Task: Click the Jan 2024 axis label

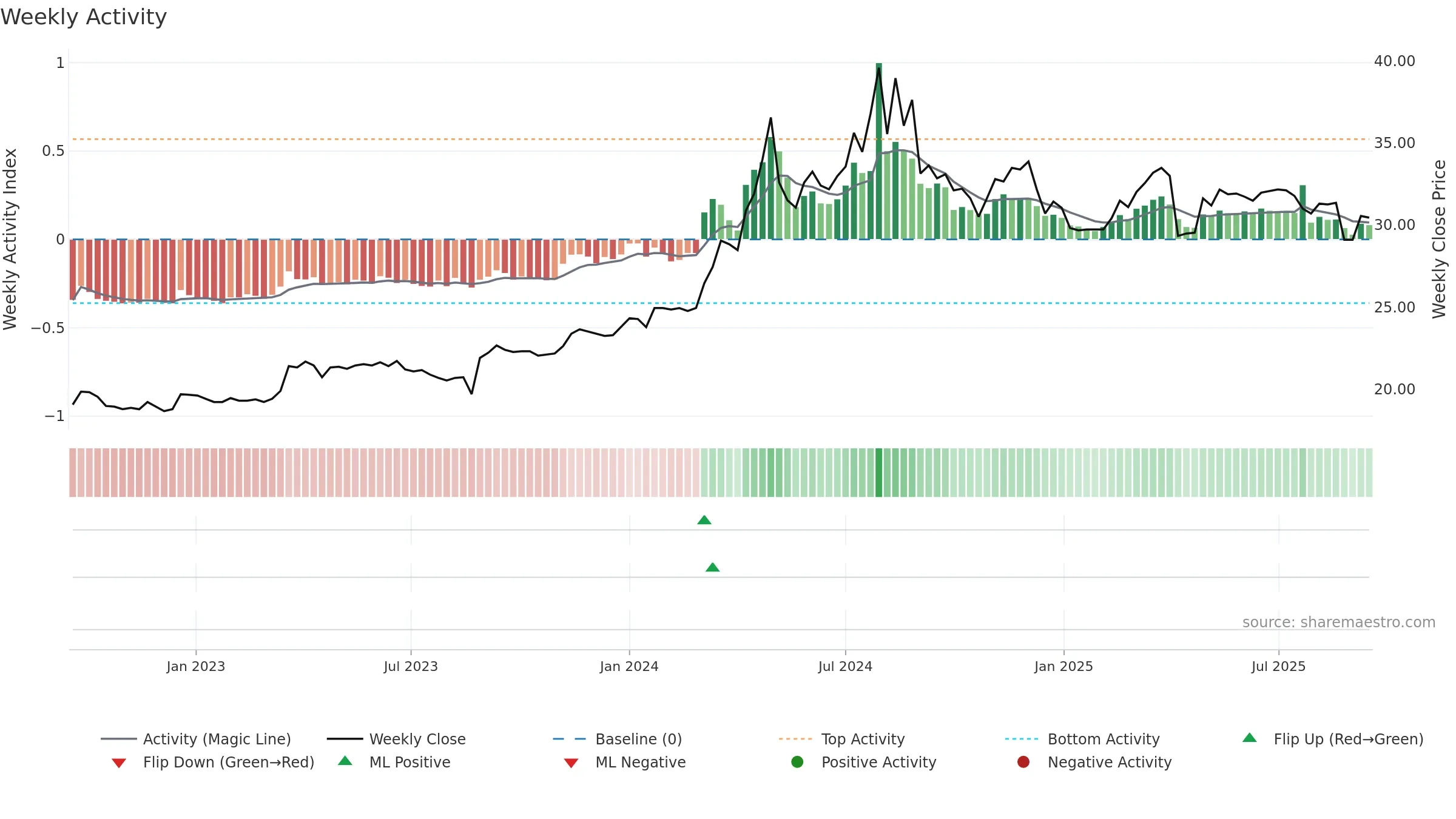Action: (x=629, y=666)
